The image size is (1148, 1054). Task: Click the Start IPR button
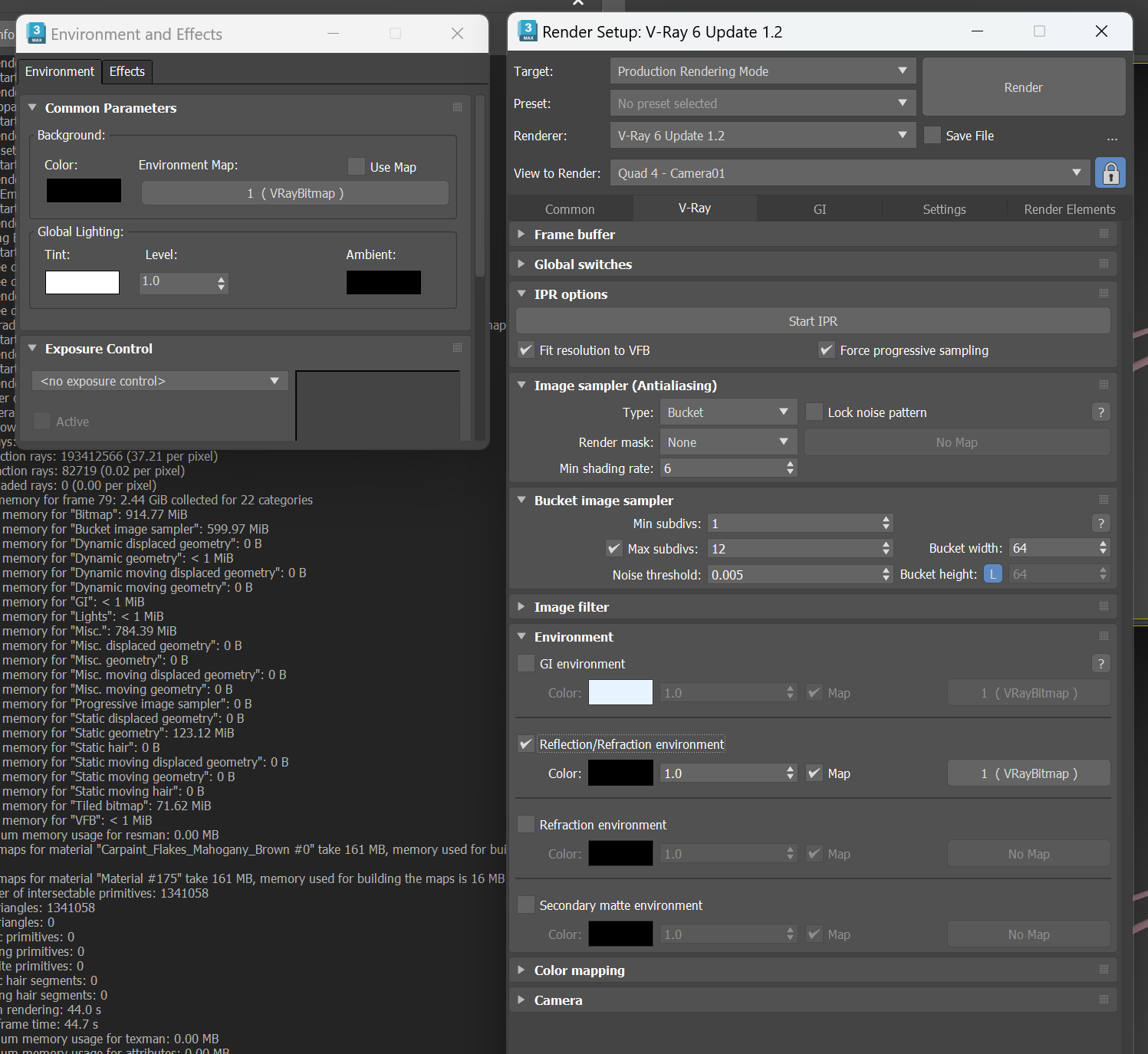tap(813, 321)
